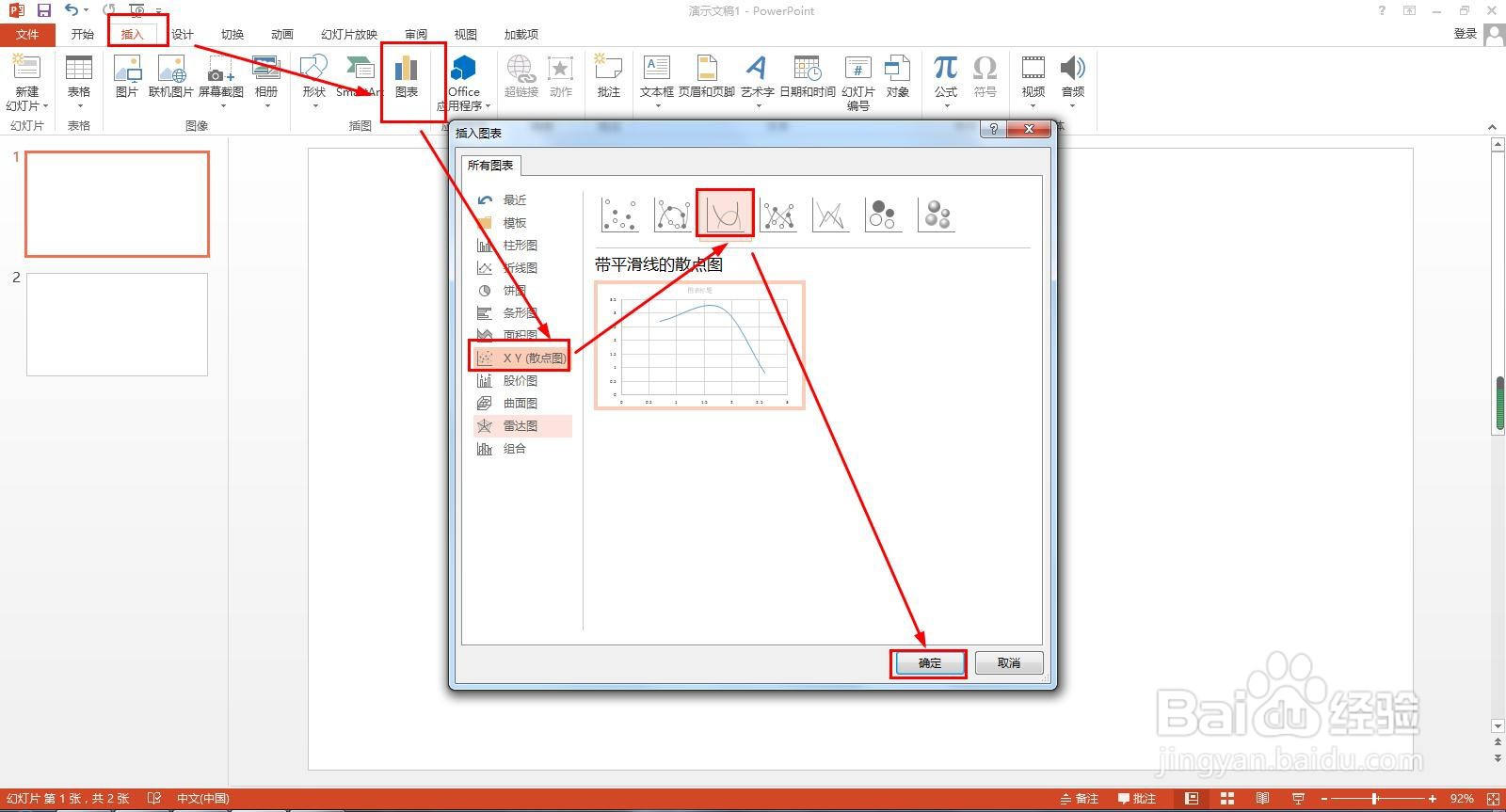Image resolution: width=1506 pixels, height=812 pixels.
Task: Cancel the dialog with 取消
Action: [x=1009, y=663]
